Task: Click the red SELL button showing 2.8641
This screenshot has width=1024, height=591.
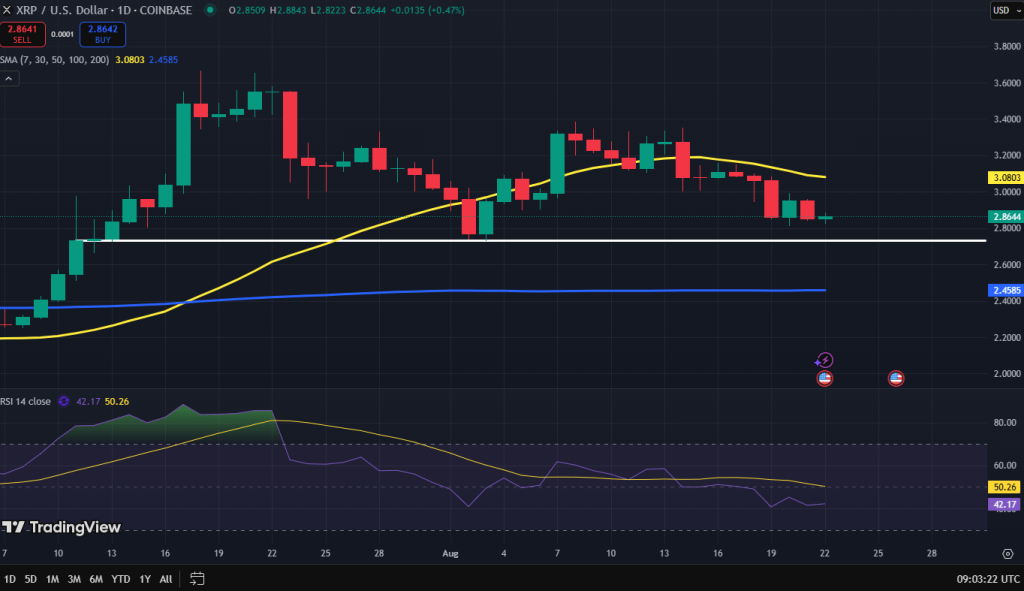Action: pyautogui.click(x=22, y=33)
